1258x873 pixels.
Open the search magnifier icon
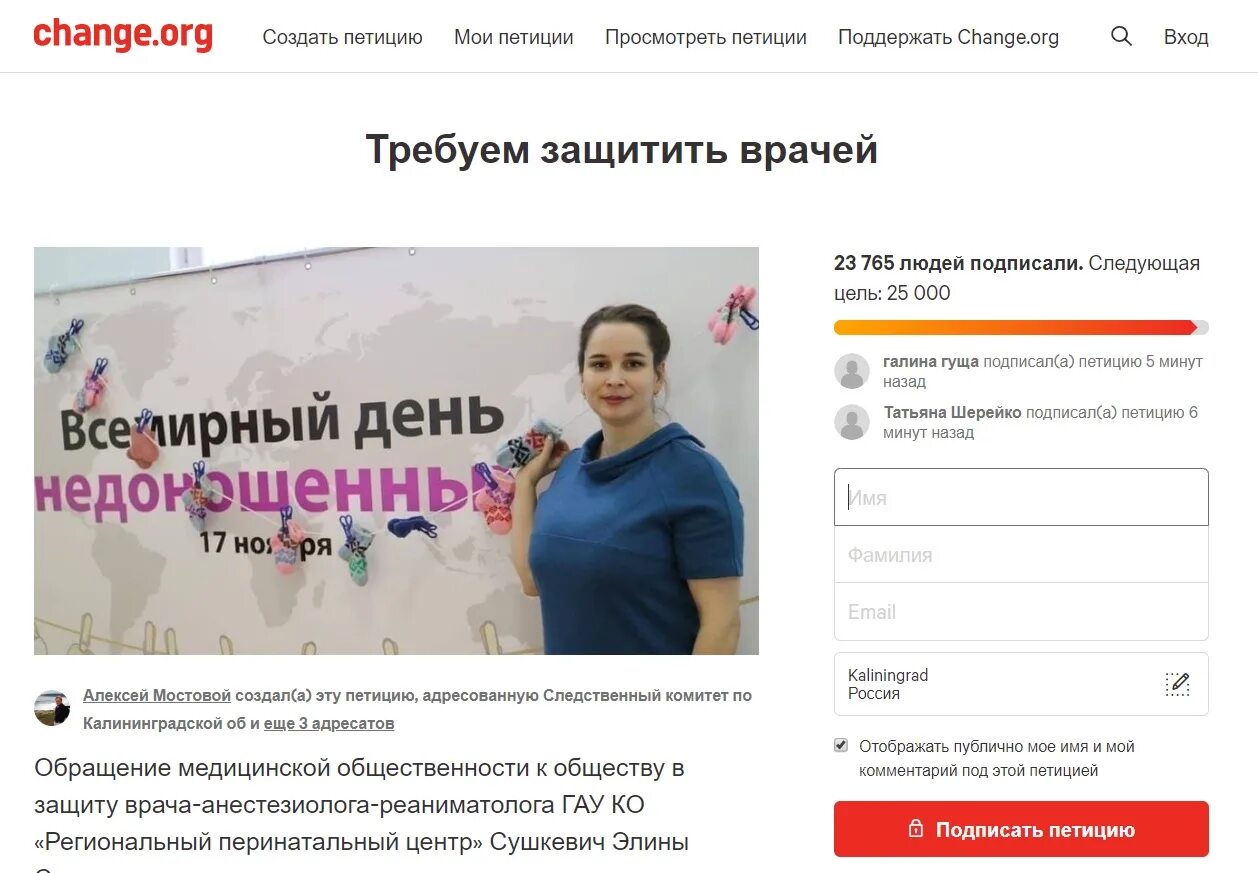(x=1122, y=37)
